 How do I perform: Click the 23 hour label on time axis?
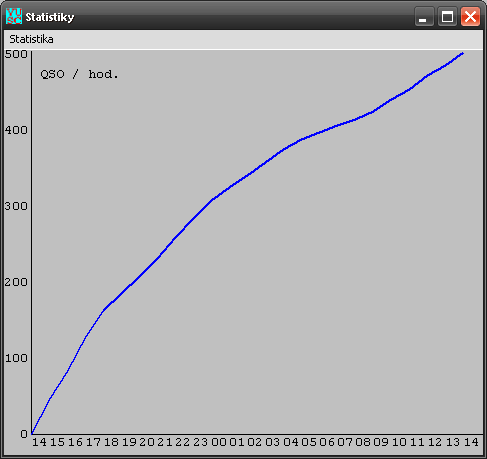tap(201, 442)
